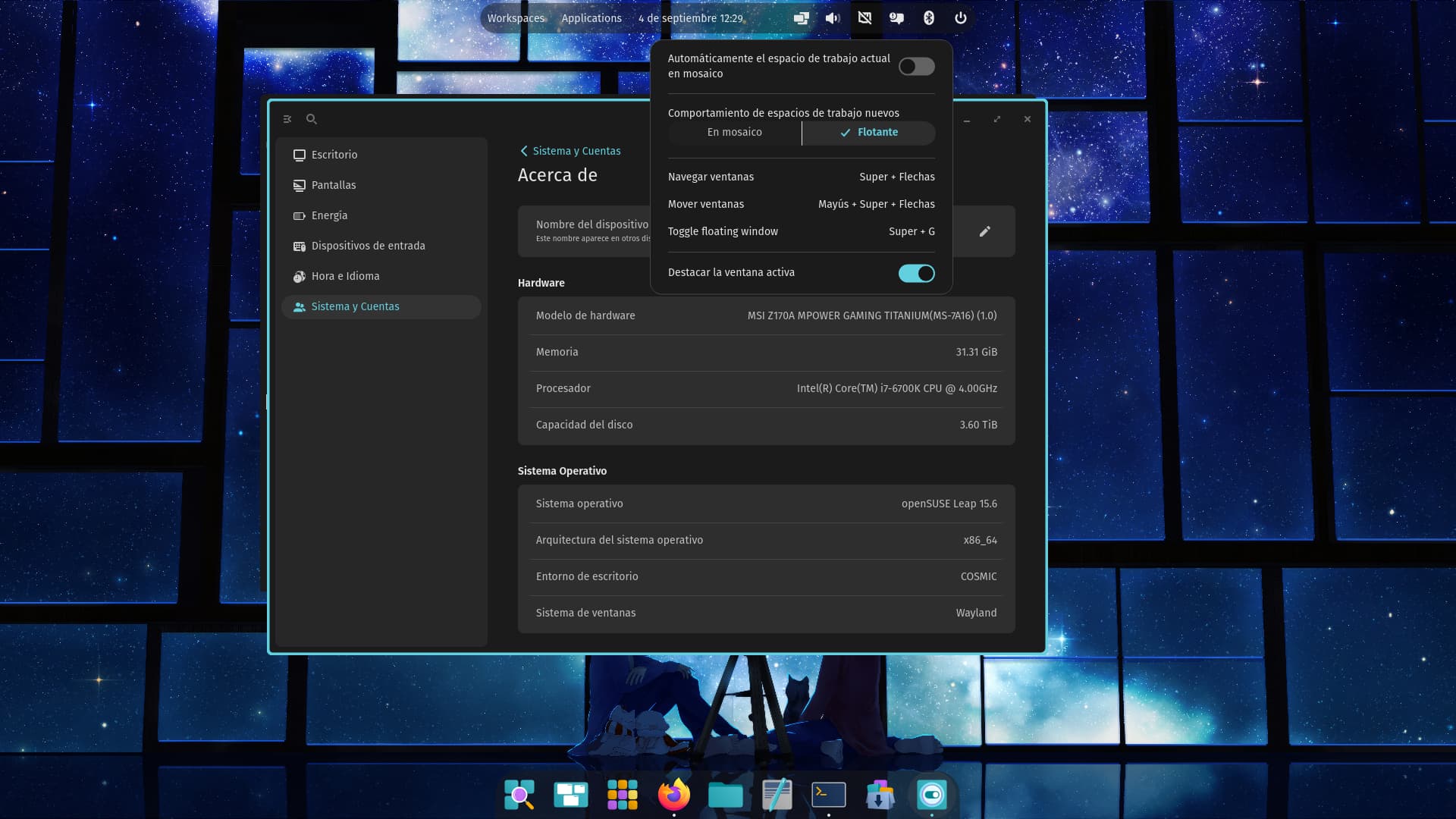Open search in the Settings window
This screenshot has width=1456, height=819.
pyautogui.click(x=312, y=119)
